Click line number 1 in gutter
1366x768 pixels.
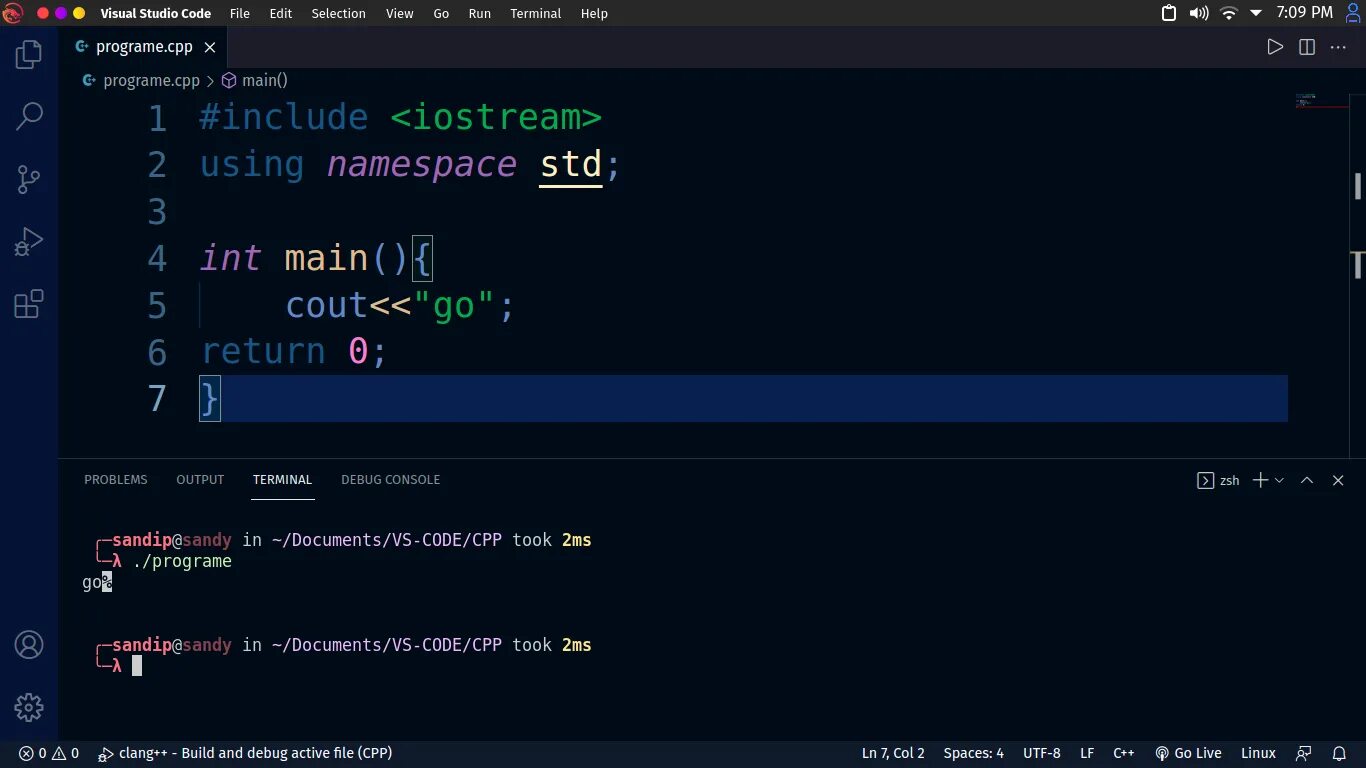(x=157, y=119)
